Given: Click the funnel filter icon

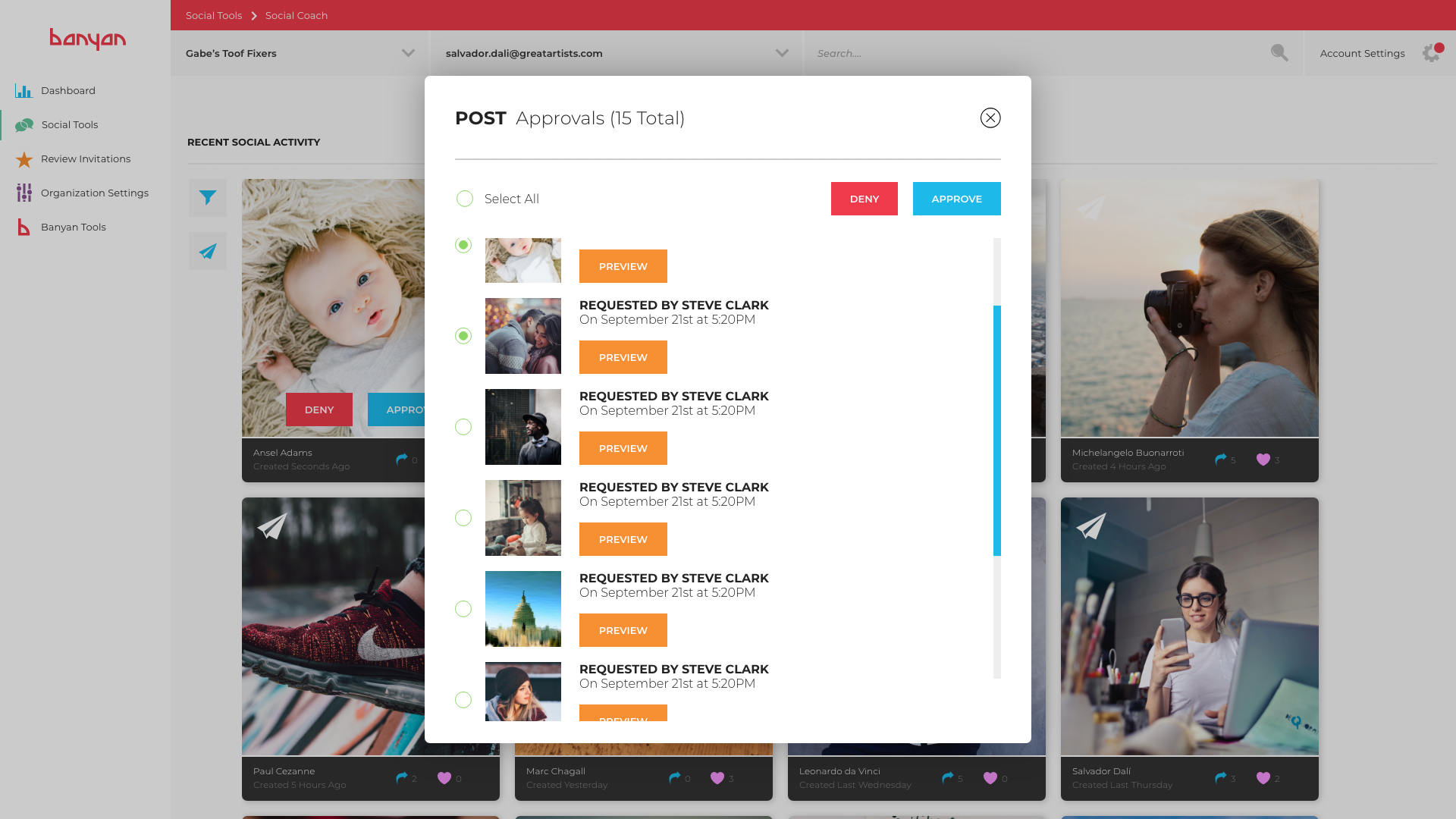Looking at the screenshot, I should [207, 198].
